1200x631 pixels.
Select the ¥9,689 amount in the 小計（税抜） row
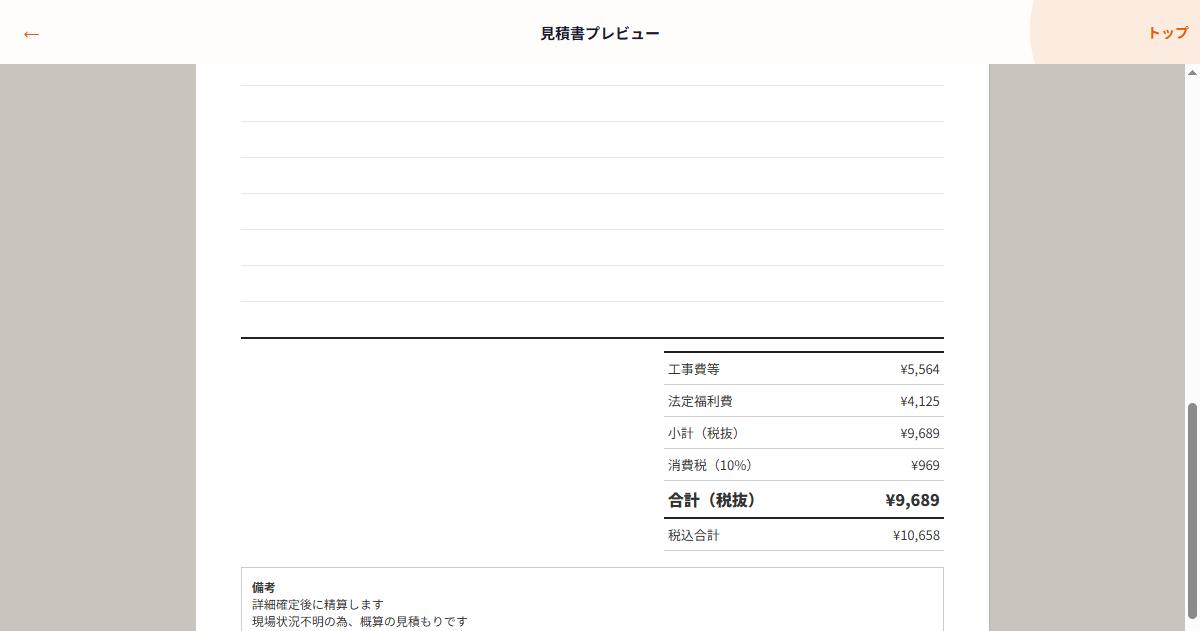coord(920,433)
